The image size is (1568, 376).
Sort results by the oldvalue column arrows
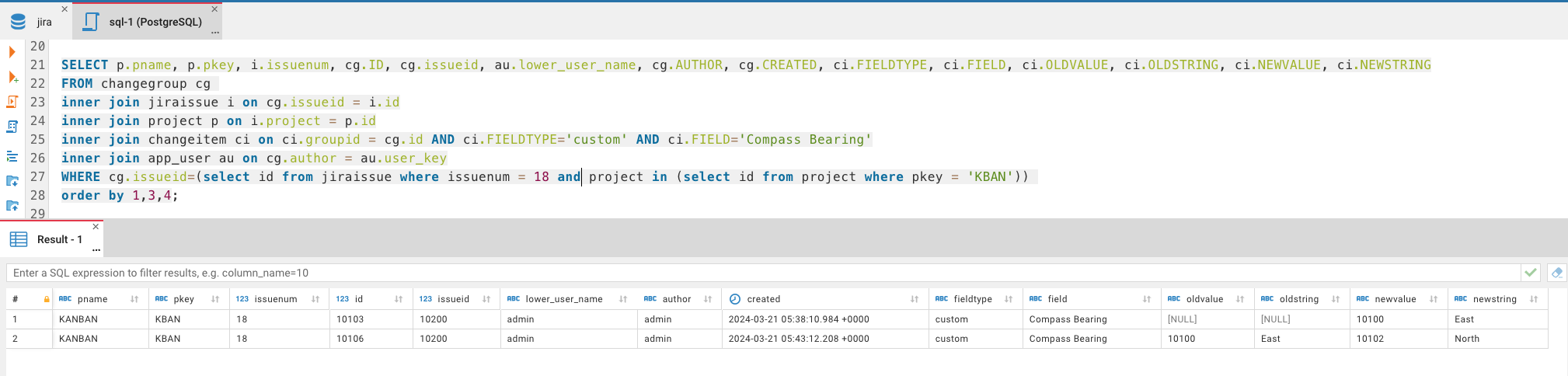tap(1240, 299)
